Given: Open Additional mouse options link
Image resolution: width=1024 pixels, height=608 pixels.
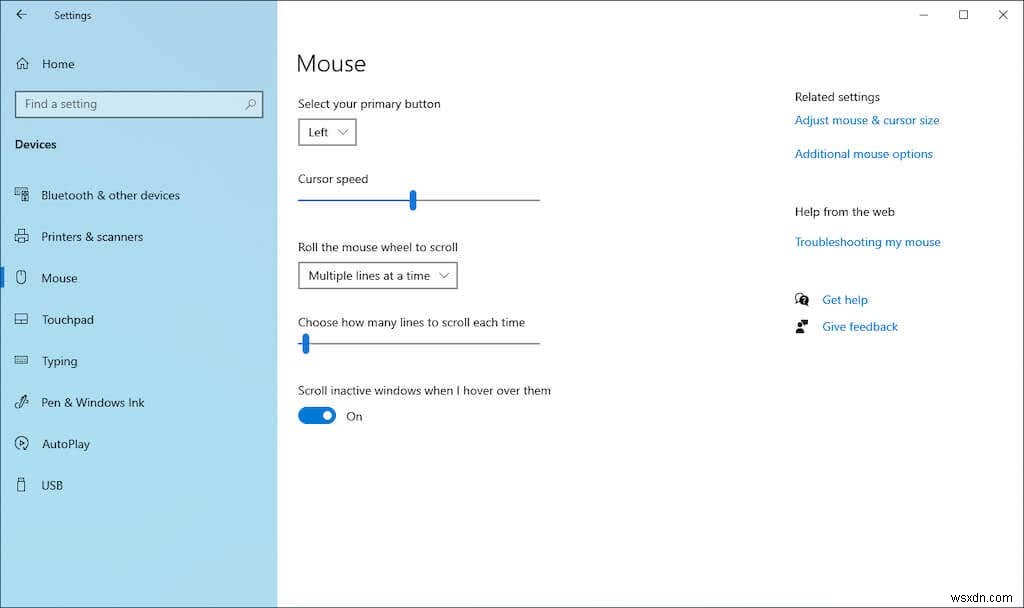Looking at the screenshot, I should click(x=863, y=154).
